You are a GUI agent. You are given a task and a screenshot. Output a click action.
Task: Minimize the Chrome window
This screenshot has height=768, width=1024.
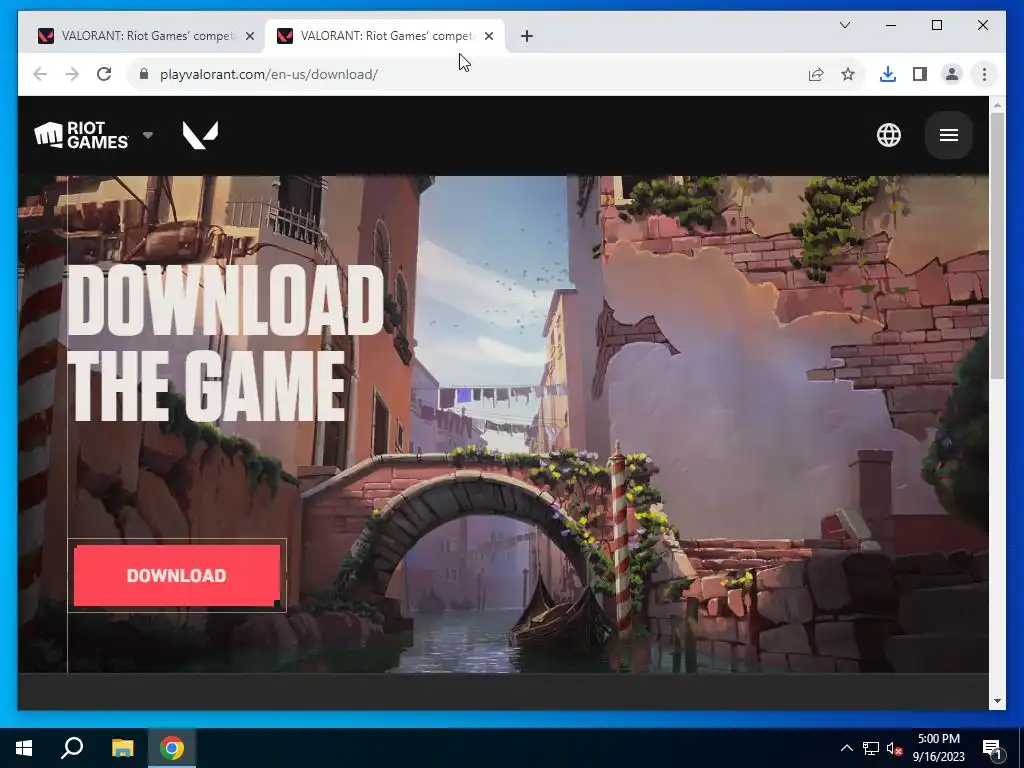891,25
